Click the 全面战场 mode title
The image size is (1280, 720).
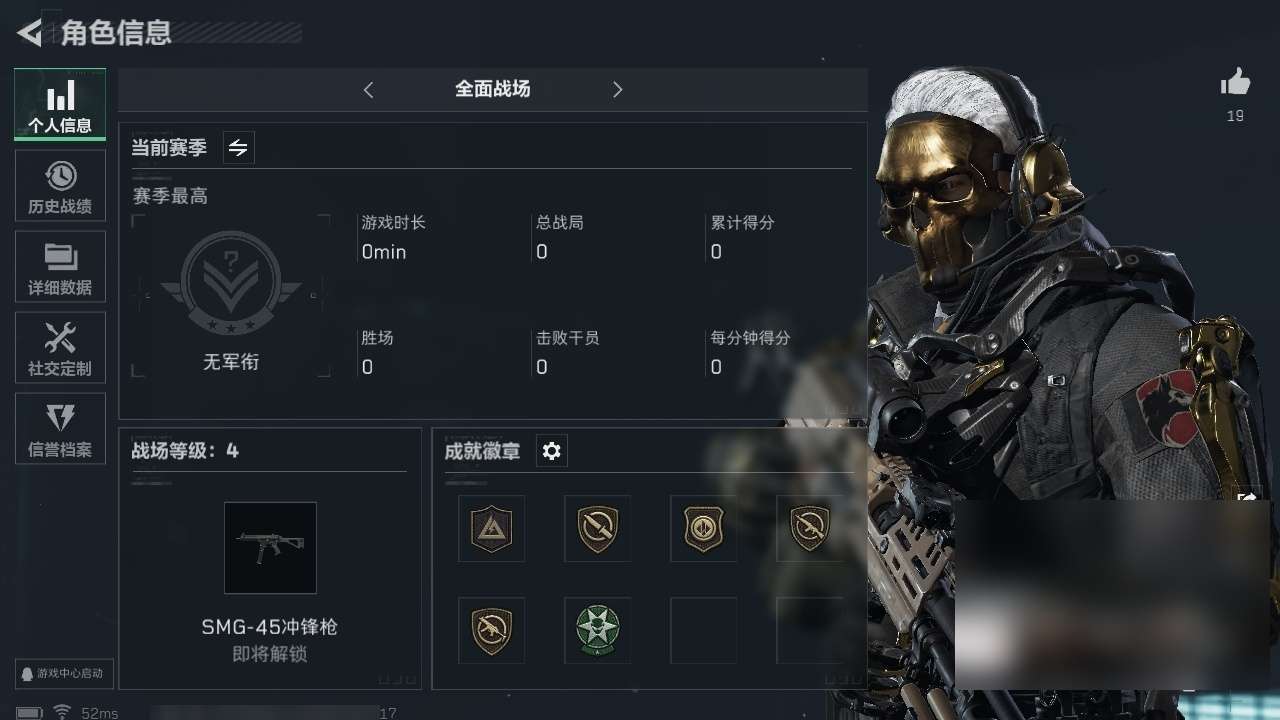pyautogui.click(x=492, y=89)
